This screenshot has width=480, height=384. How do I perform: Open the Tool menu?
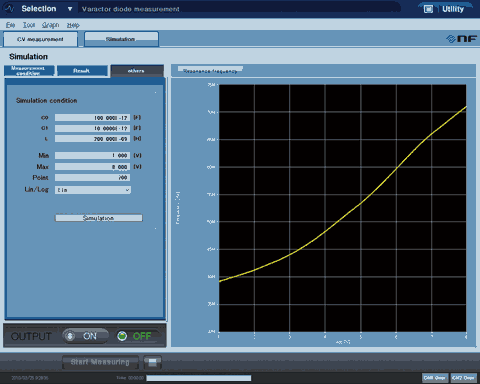point(29,25)
